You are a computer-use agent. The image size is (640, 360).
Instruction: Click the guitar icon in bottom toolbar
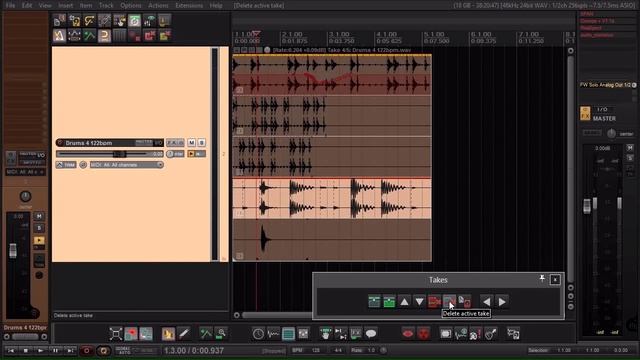coord(491,334)
